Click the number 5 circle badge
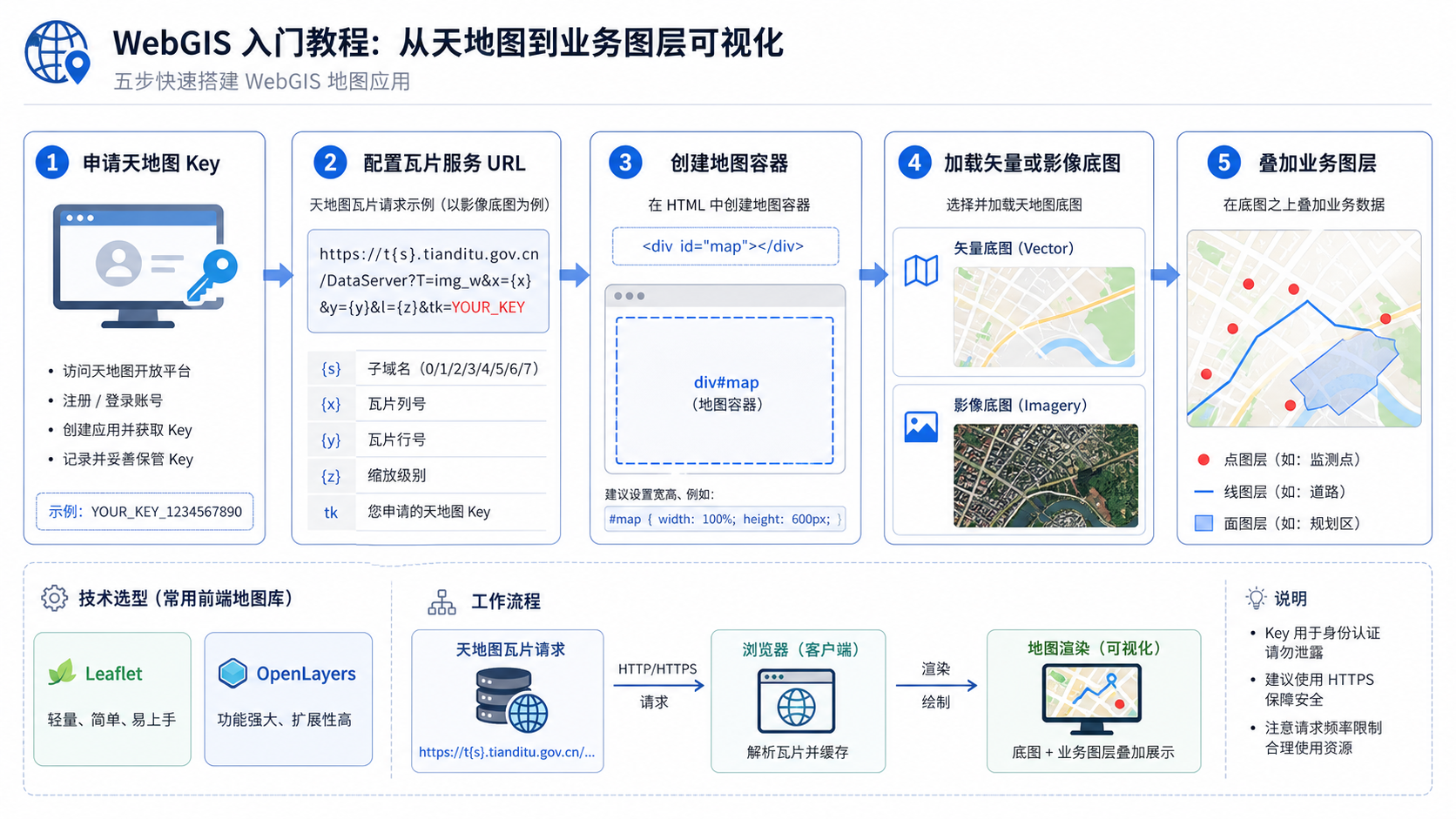The image size is (1456, 819). coord(1223,163)
